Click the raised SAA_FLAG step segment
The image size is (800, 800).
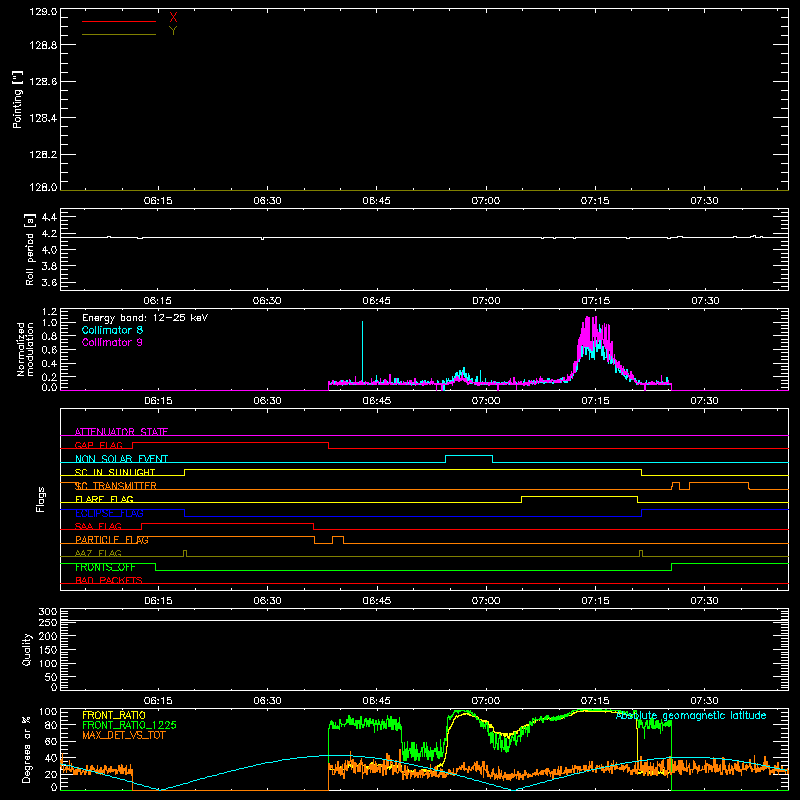coord(228,523)
